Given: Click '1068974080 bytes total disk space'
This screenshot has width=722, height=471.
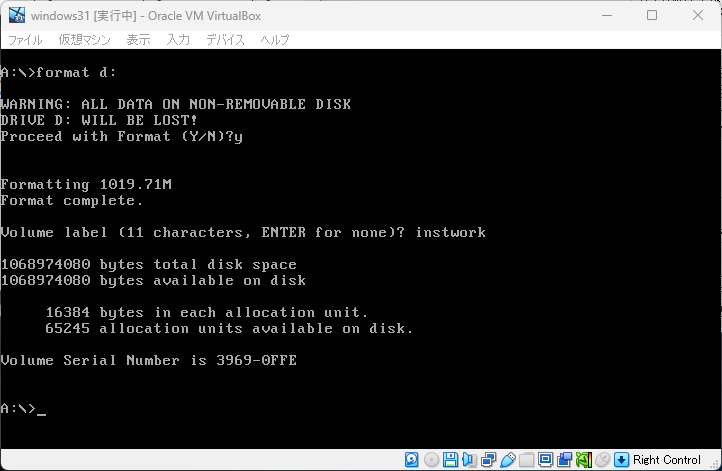Looking at the screenshot, I should point(149,264).
